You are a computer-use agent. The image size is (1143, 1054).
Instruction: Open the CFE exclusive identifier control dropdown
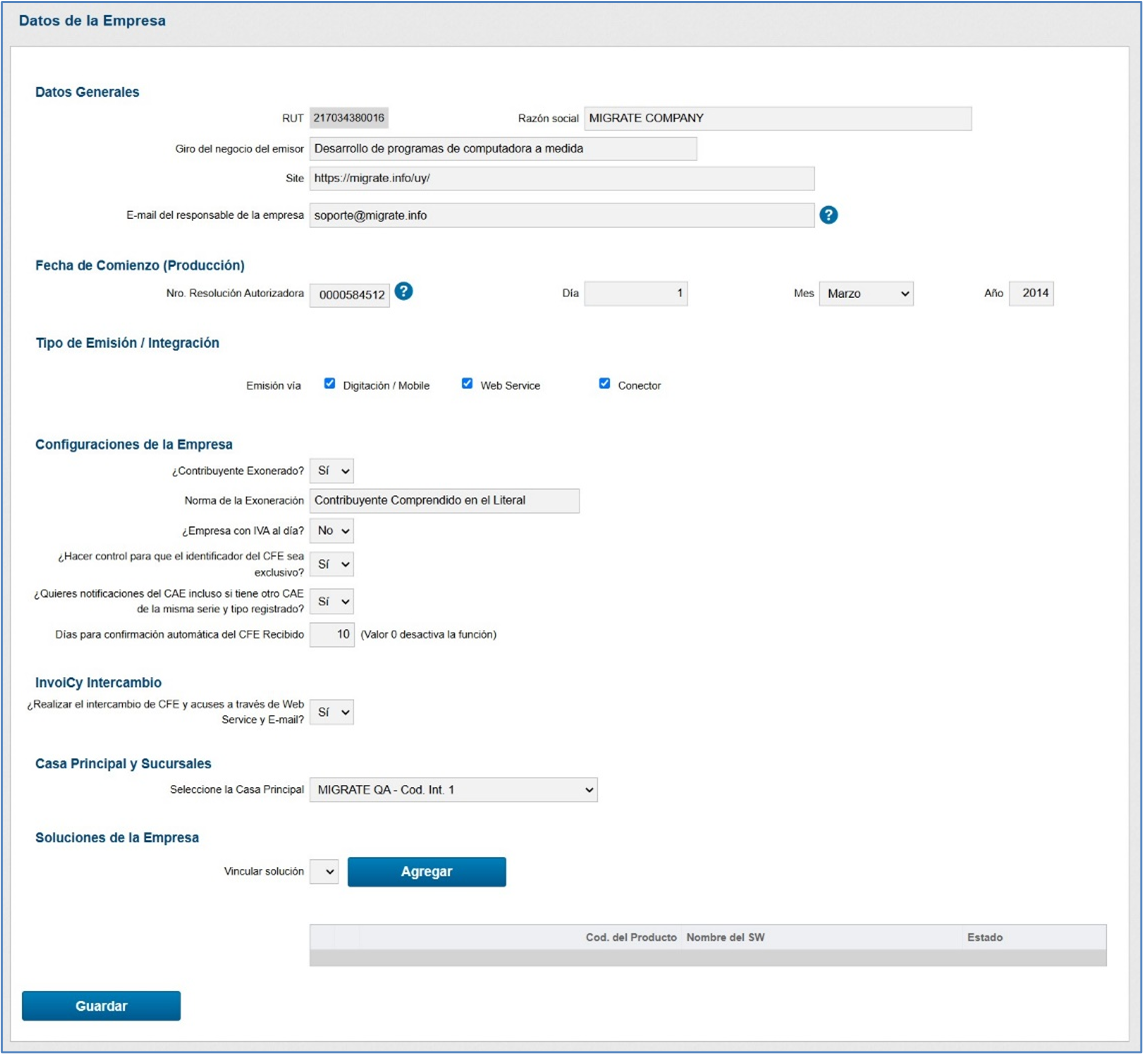pyautogui.click(x=332, y=565)
